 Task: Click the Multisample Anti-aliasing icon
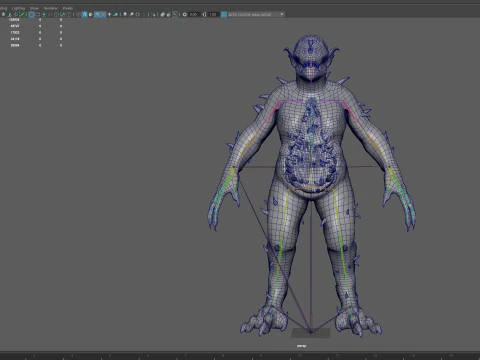[137, 14]
